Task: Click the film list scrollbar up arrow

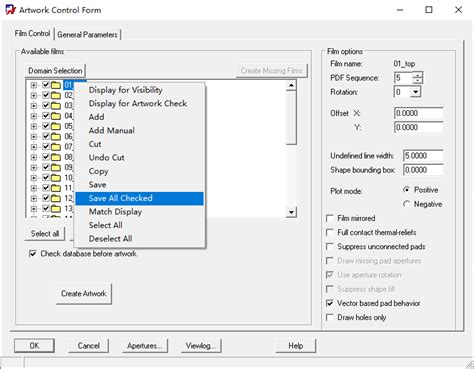Action: click(291, 85)
